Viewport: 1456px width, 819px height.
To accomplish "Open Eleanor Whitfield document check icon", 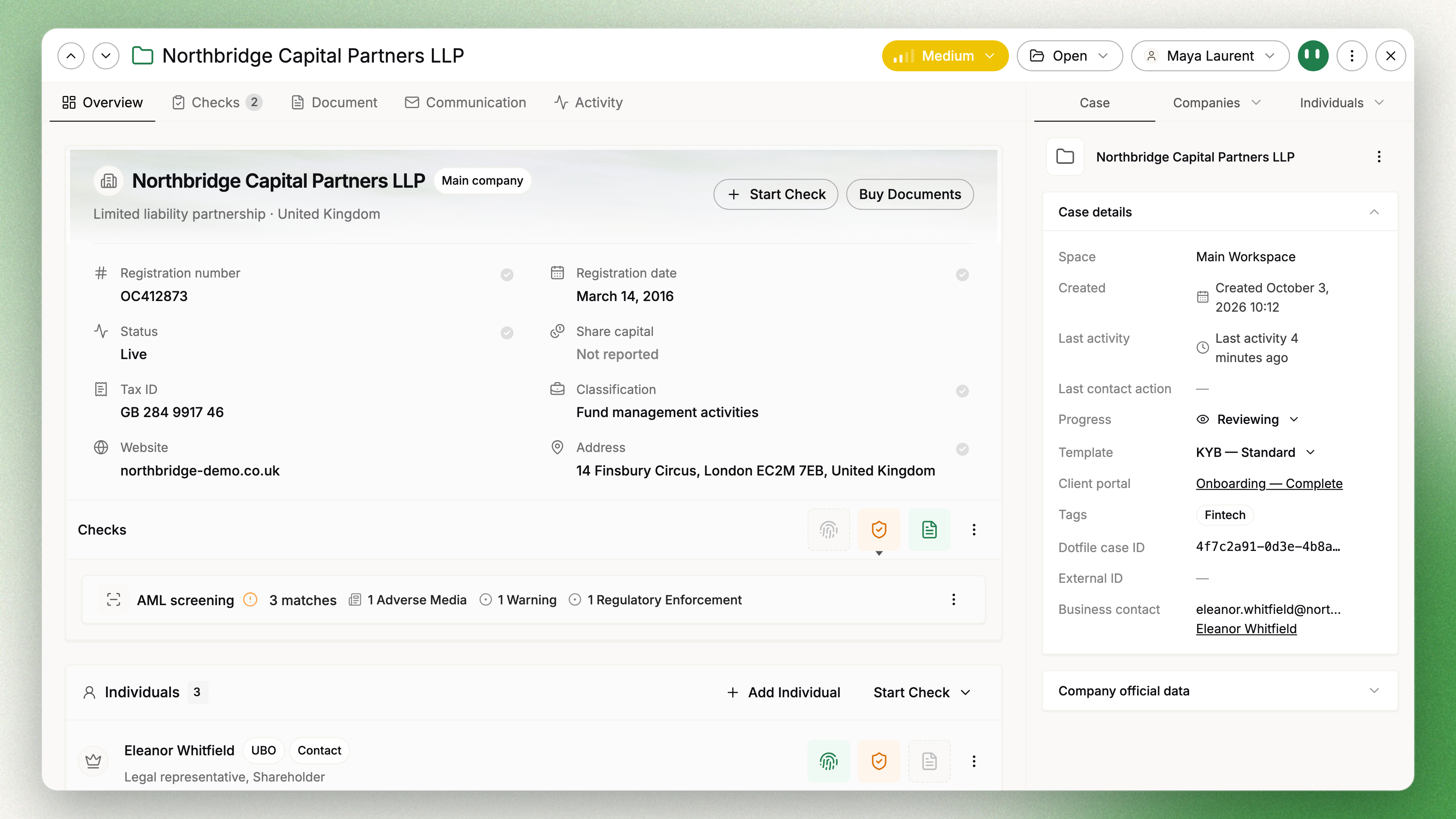I will point(929,761).
